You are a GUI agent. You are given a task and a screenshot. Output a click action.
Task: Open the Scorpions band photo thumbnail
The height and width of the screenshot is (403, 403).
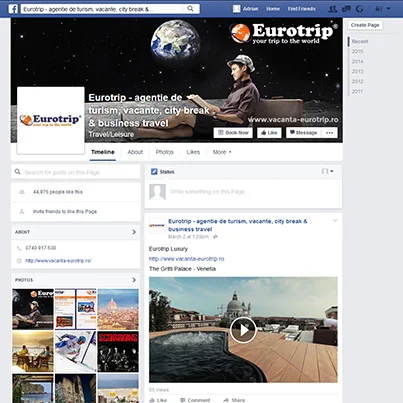point(118,352)
